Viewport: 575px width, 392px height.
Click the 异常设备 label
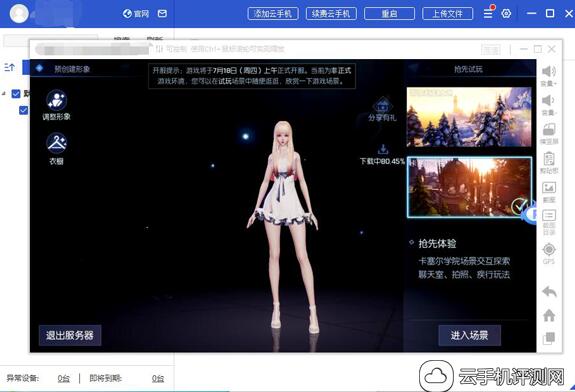pyautogui.click(x=23, y=378)
